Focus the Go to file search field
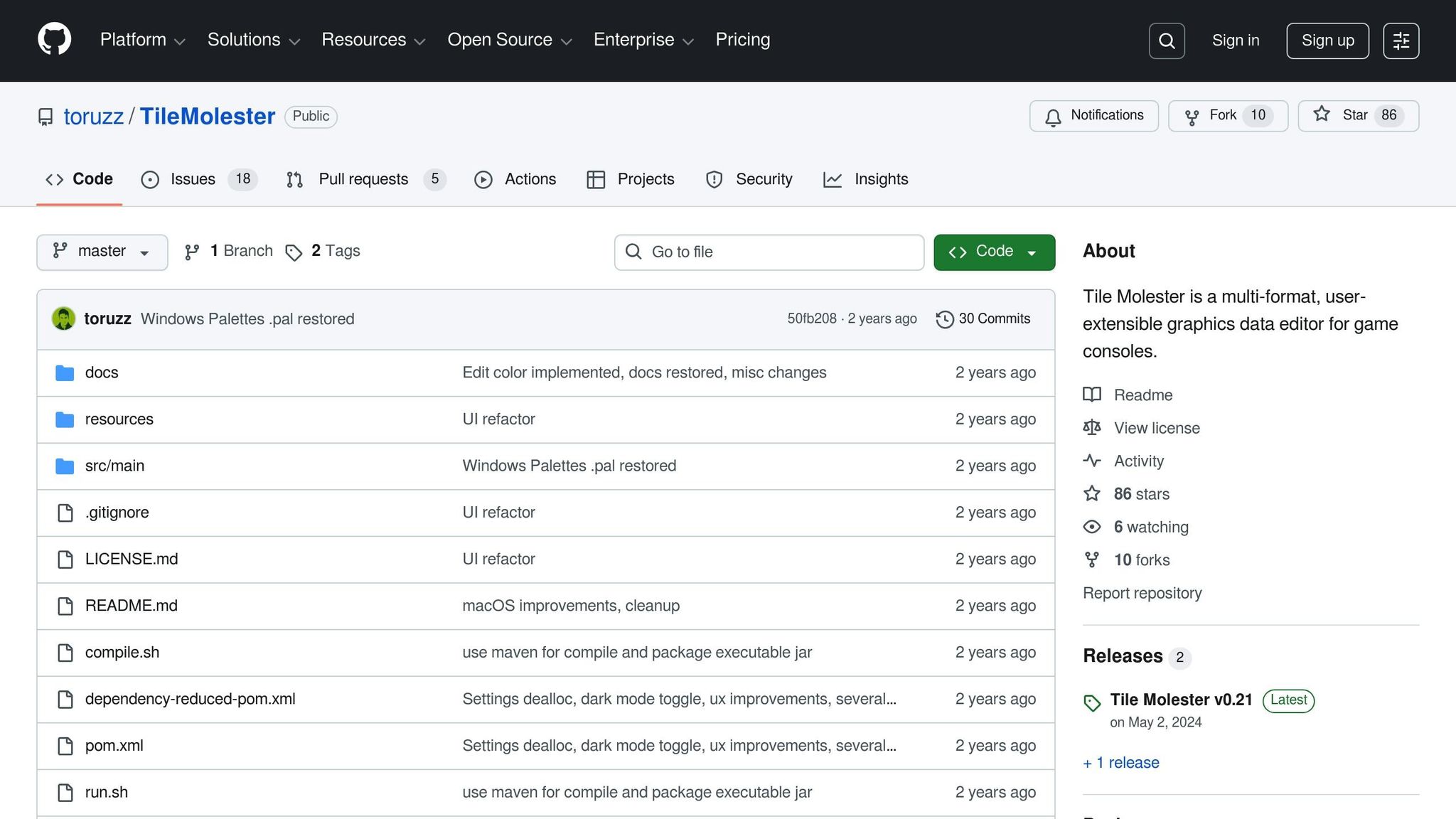1456x819 pixels. [x=769, y=252]
